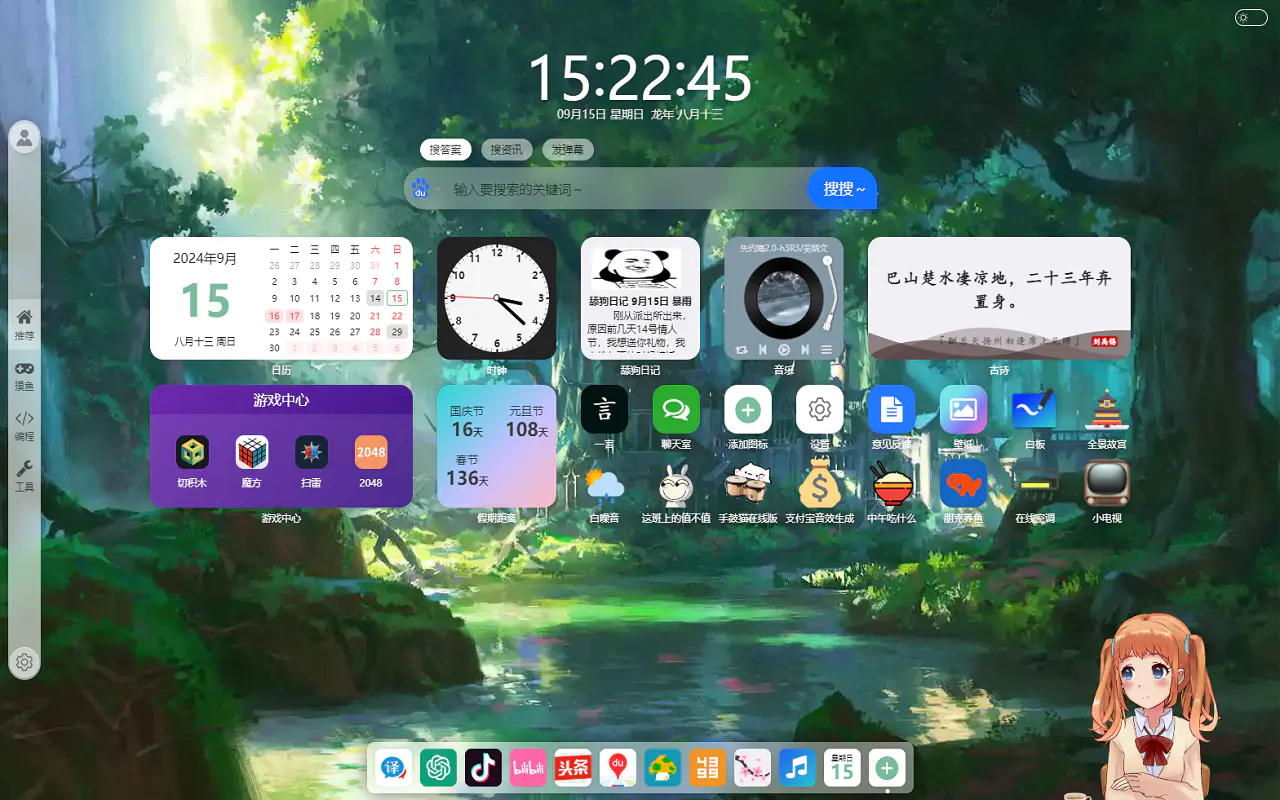Open the 4399 games dock icon
The image size is (1280, 800).
point(708,768)
